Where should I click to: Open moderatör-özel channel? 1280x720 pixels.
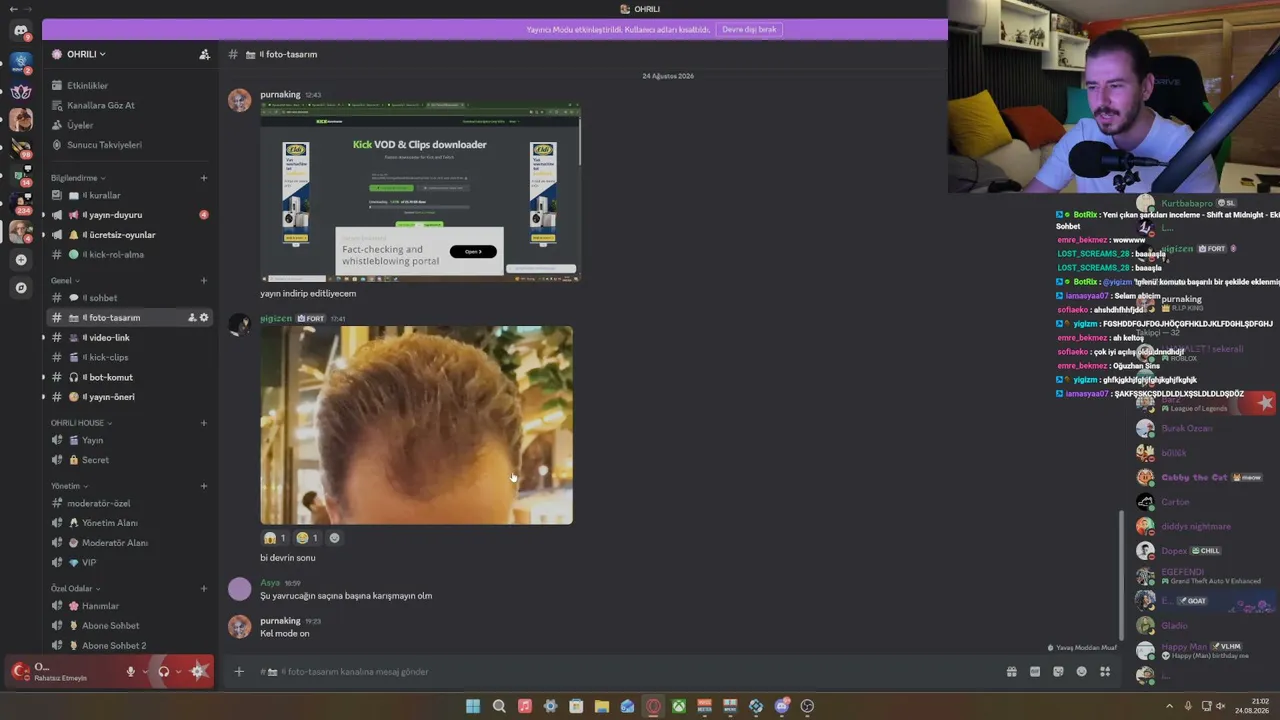pos(129,503)
